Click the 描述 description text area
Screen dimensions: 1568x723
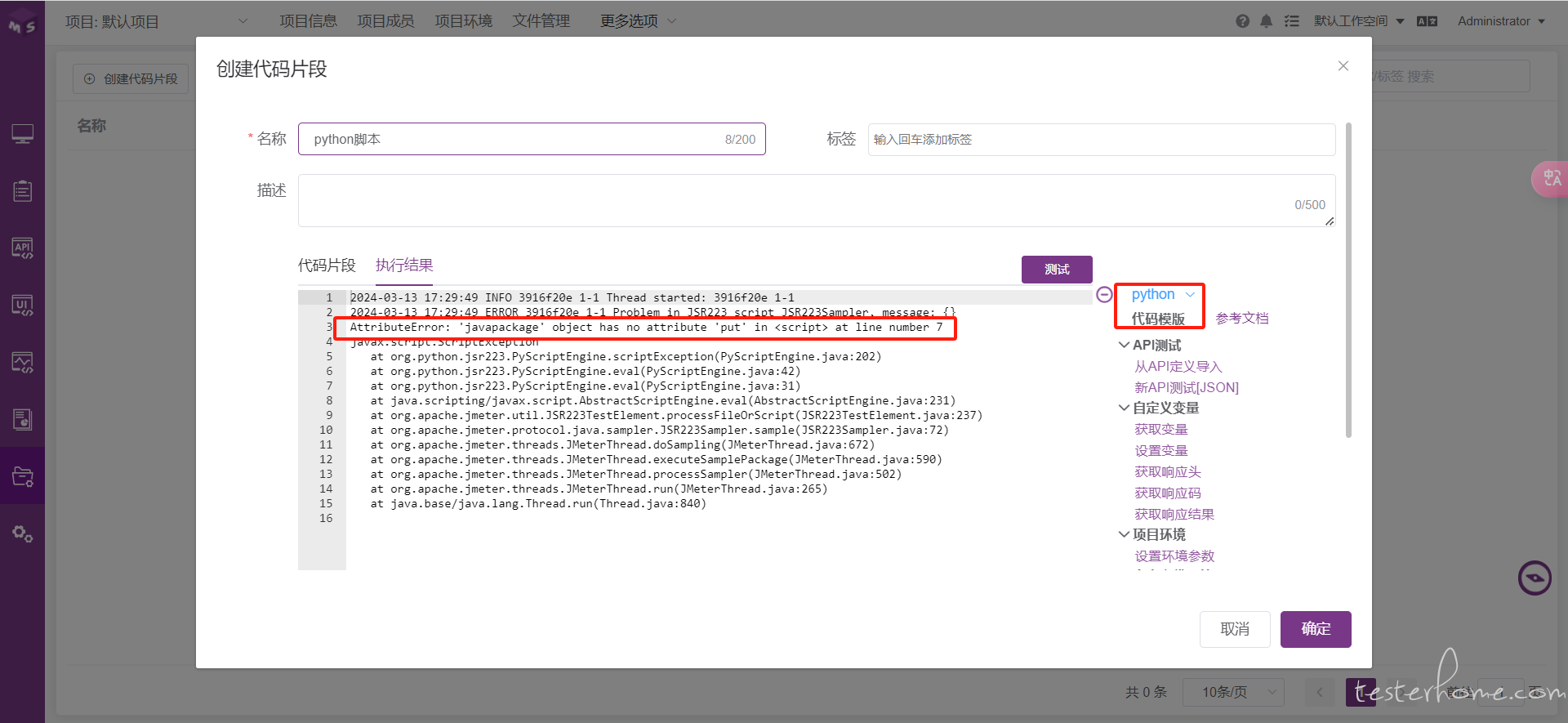[817, 200]
